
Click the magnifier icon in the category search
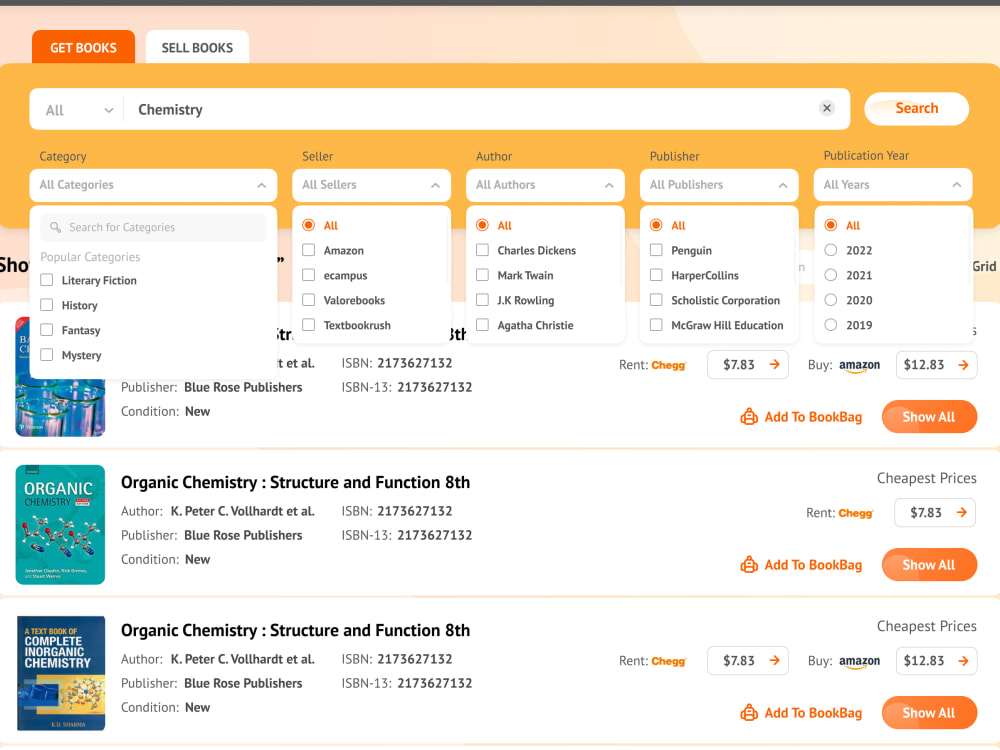[x=55, y=228]
